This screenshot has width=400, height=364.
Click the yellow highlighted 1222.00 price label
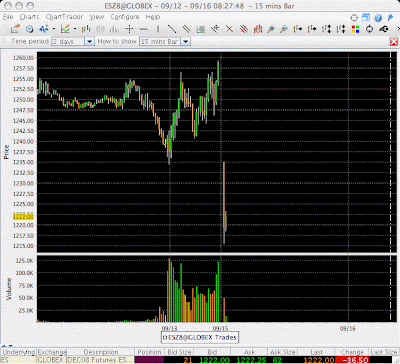pos(23,217)
